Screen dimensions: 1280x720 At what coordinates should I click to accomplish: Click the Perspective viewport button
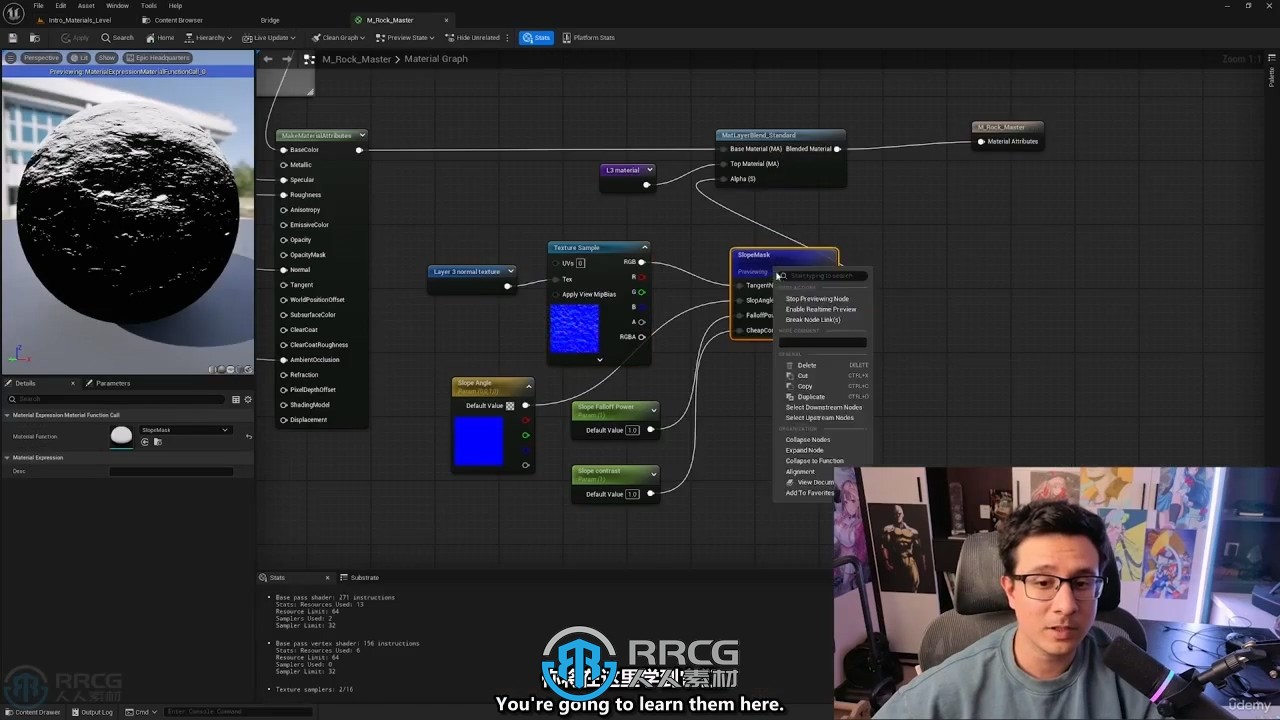[x=41, y=58]
